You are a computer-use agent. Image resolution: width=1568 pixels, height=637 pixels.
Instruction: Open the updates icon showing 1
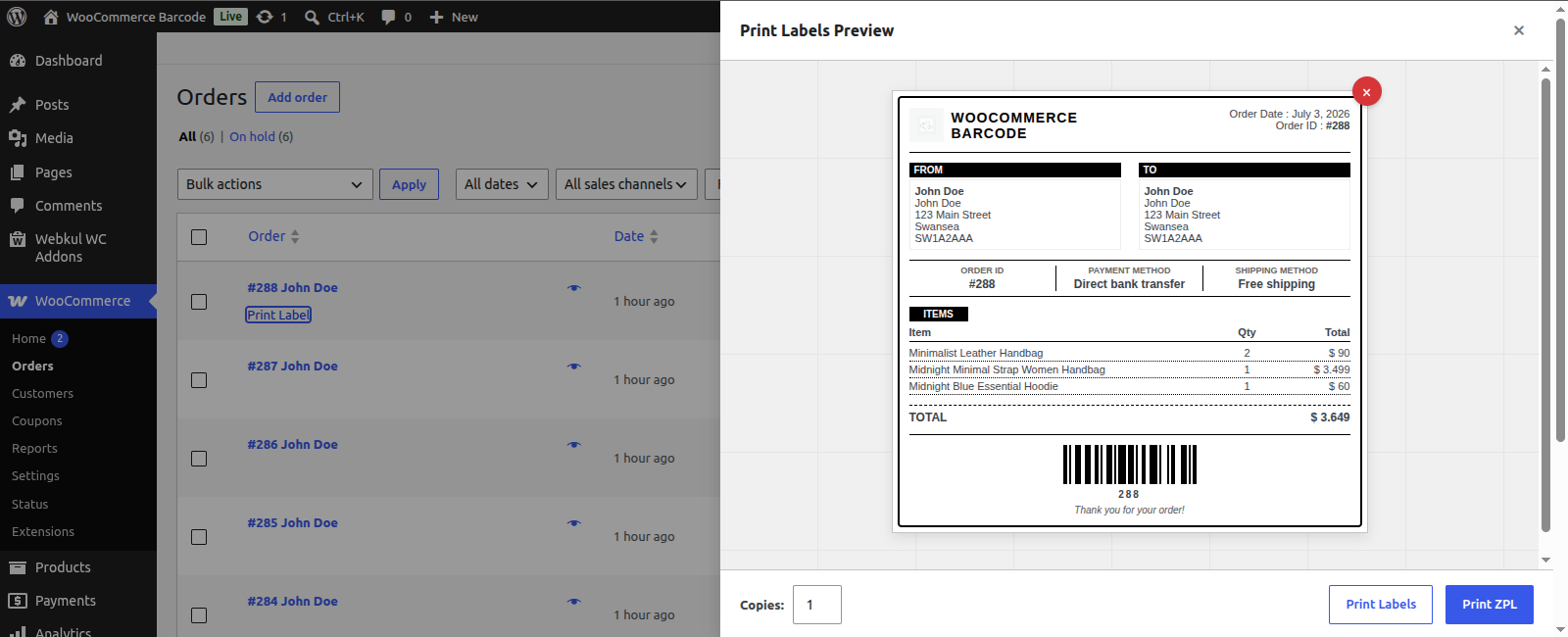(265, 17)
